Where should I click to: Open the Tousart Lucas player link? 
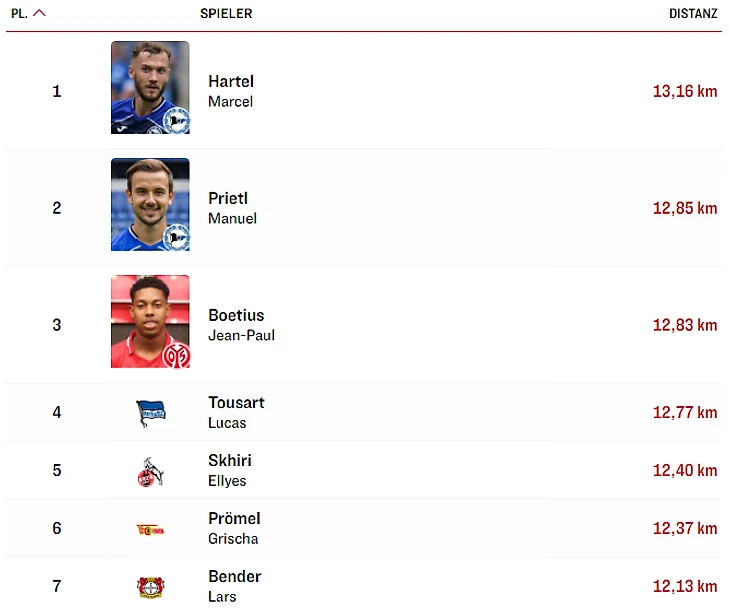236,413
